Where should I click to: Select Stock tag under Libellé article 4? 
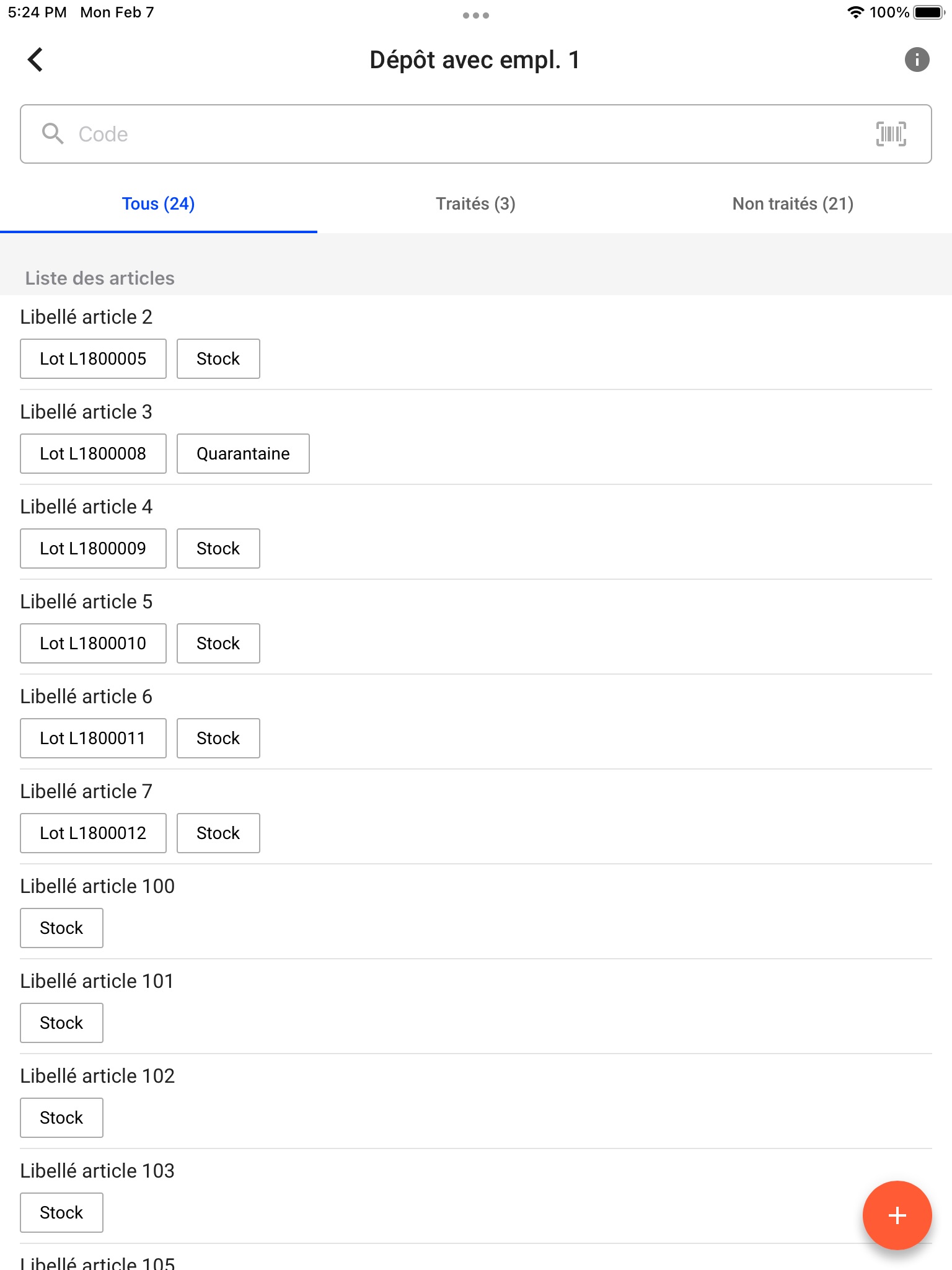coord(218,548)
